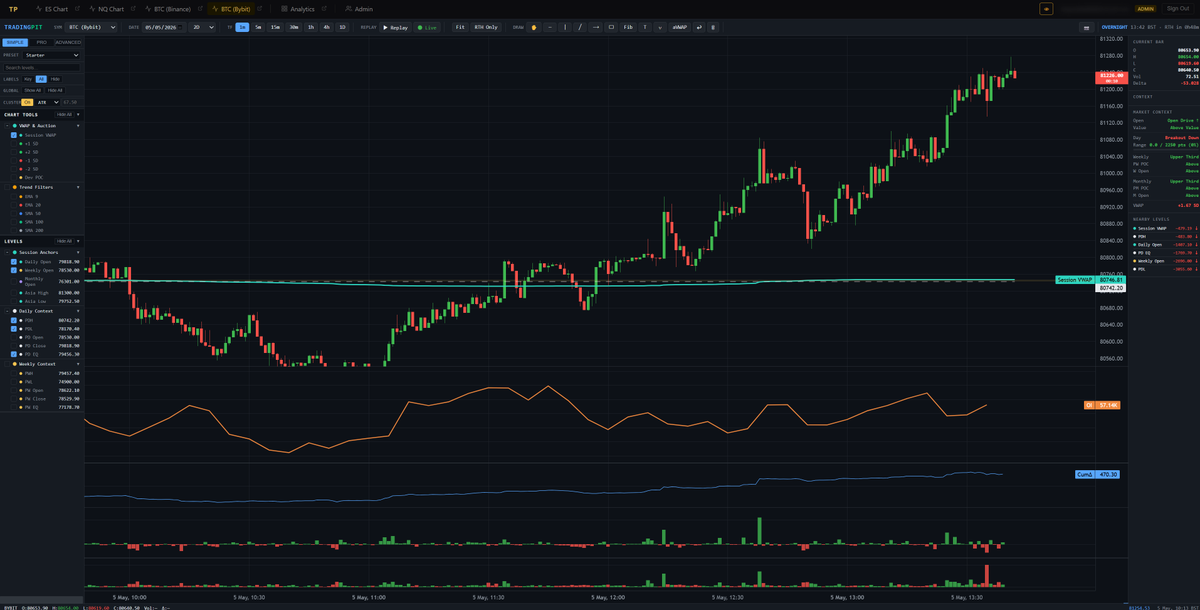Click the Fit chart button
The width and height of the screenshot is (1200, 610).
coord(460,27)
